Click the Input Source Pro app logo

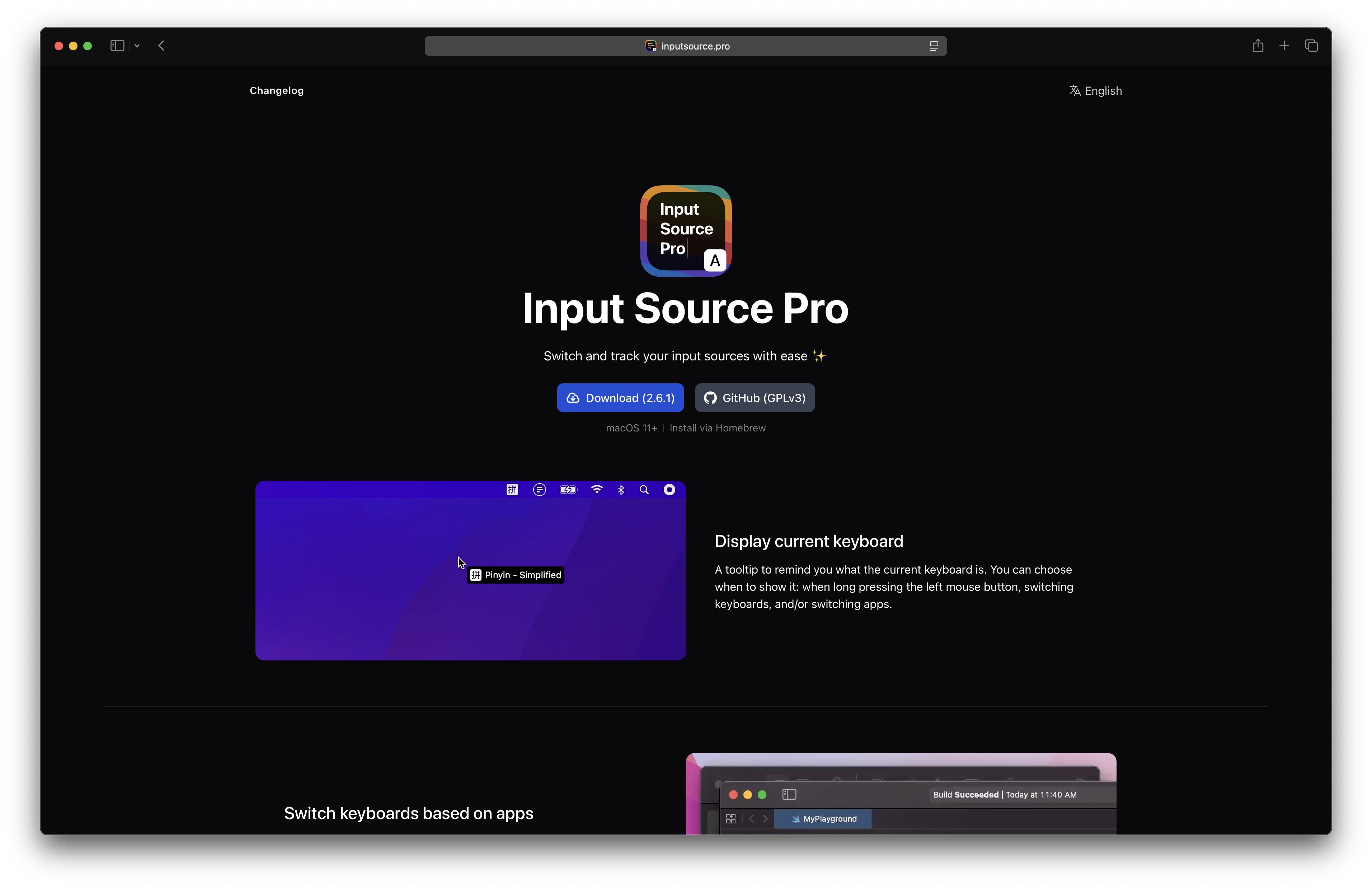tap(686, 231)
